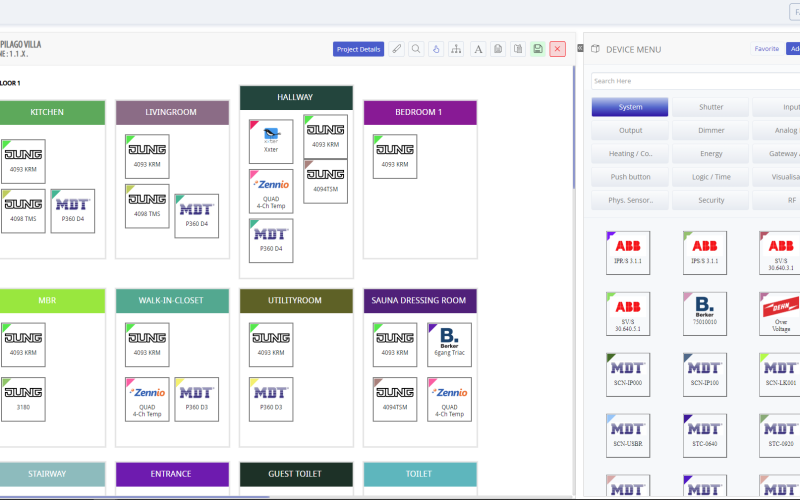This screenshot has width=800, height=500.
Task: Select the Push button category
Action: pos(630,177)
